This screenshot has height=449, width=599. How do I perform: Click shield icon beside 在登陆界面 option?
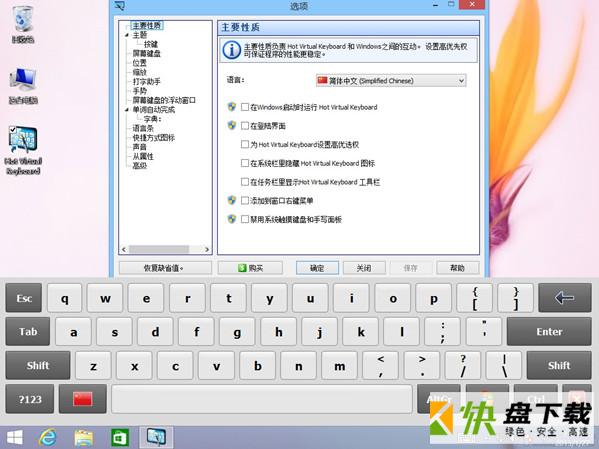232,125
